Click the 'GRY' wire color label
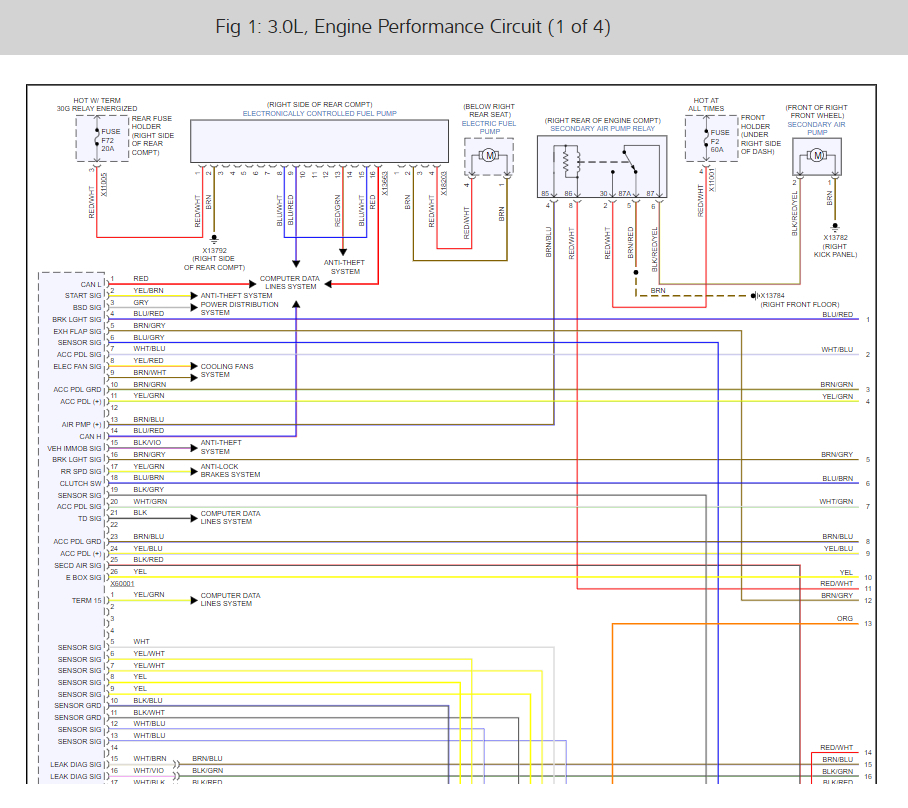Image resolution: width=908 pixels, height=808 pixels. tap(141, 302)
